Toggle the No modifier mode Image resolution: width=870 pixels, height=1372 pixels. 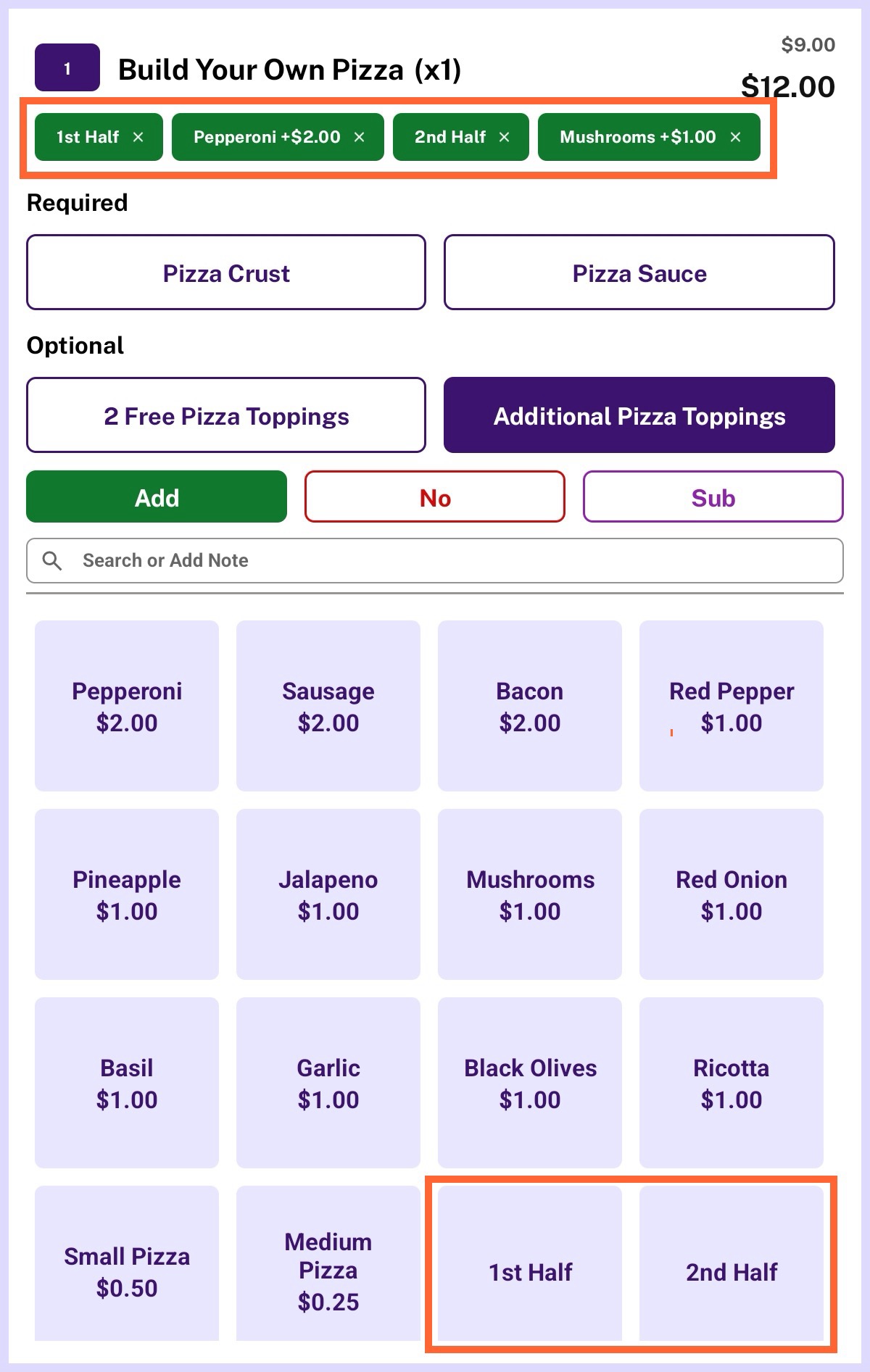434,497
